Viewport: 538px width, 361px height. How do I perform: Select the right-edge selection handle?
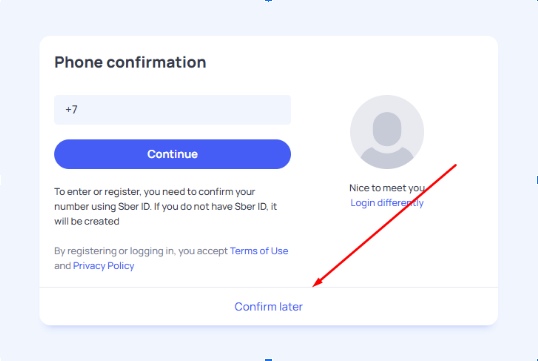tap(537, 180)
